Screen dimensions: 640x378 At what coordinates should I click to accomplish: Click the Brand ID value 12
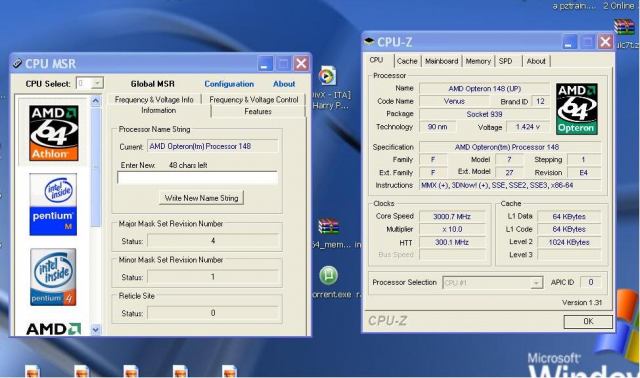tap(540, 101)
